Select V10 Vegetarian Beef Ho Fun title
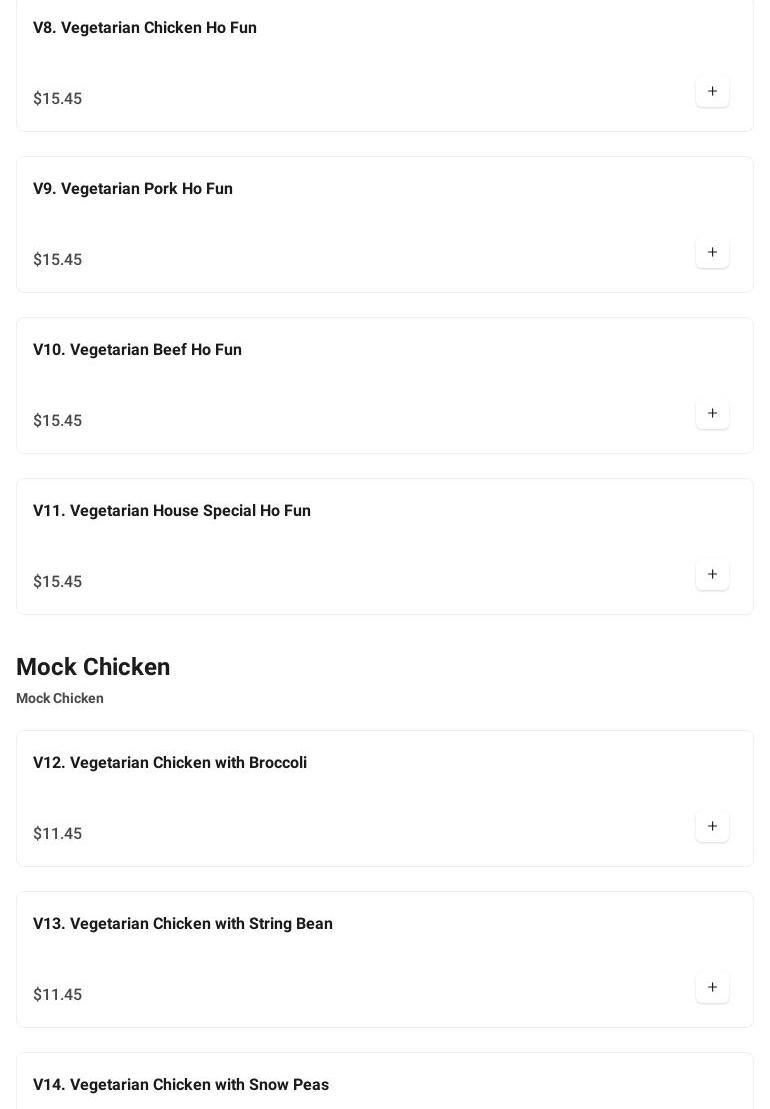Image resolution: width=770 pixels, height=1109 pixels. coord(137,350)
